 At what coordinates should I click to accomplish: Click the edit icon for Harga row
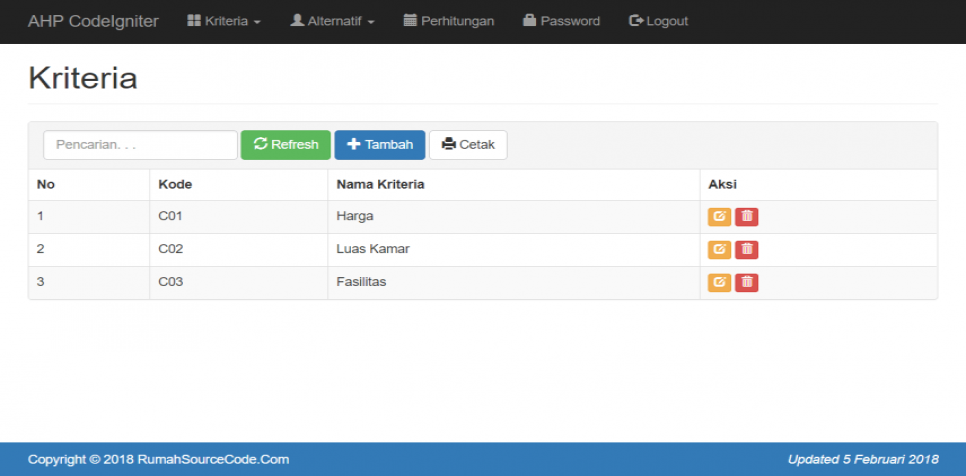[719, 217]
